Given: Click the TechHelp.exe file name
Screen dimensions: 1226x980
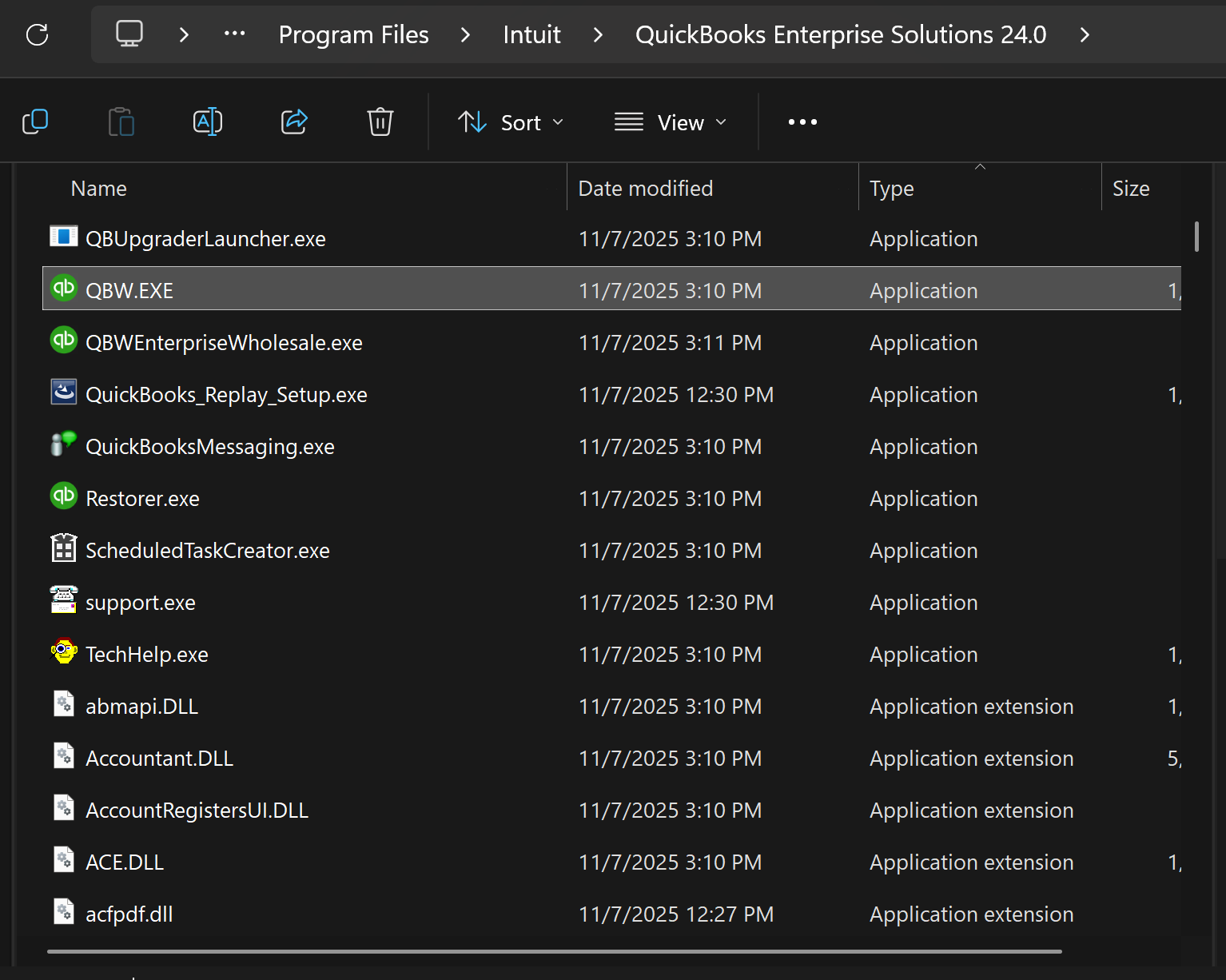Looking at the screenshot, I should 147,655.
